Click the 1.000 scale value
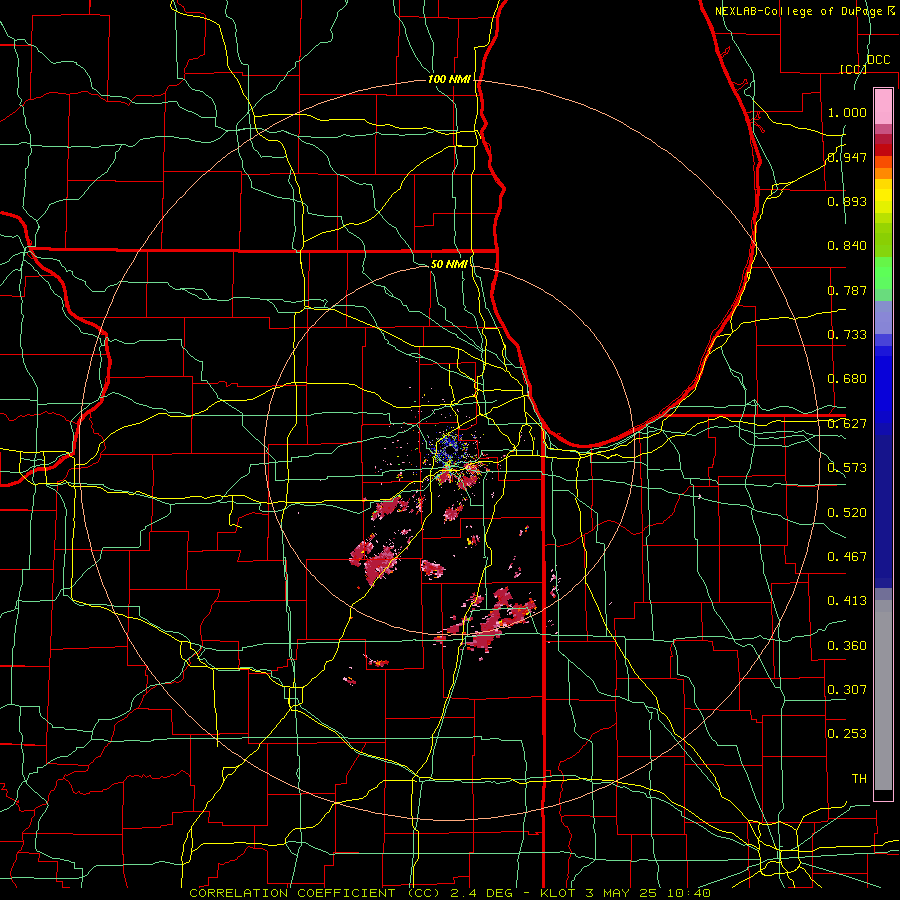 click(x=847, y=112)
